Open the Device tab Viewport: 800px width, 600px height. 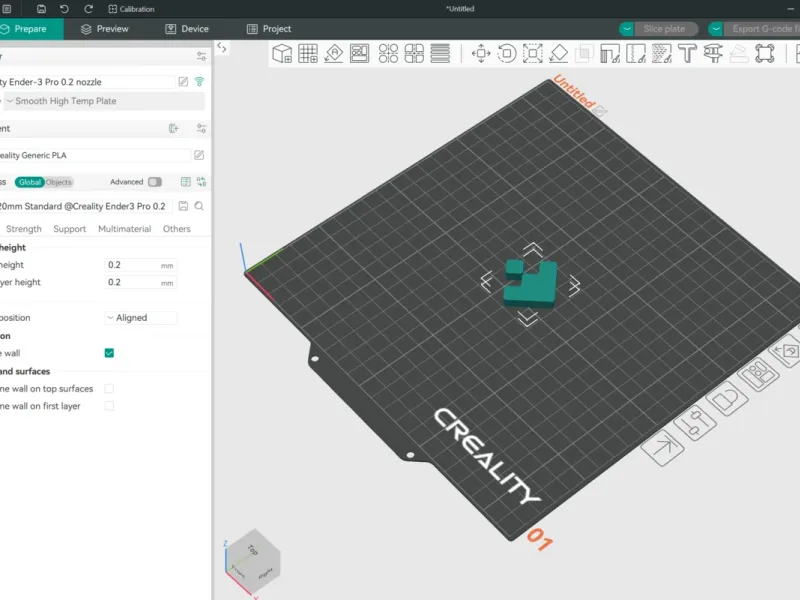pyautogui.click(x=187, y=29)
